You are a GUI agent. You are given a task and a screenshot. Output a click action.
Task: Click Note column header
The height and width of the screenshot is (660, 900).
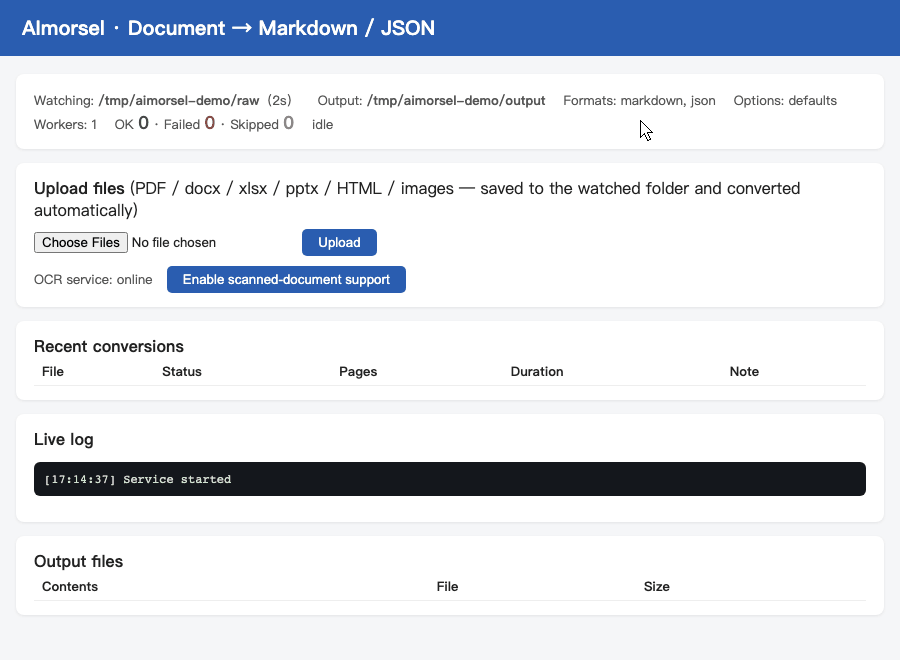744,372
